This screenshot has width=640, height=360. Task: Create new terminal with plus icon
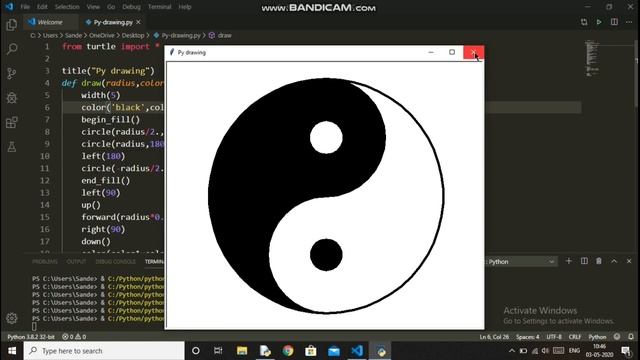pos(569,261)
